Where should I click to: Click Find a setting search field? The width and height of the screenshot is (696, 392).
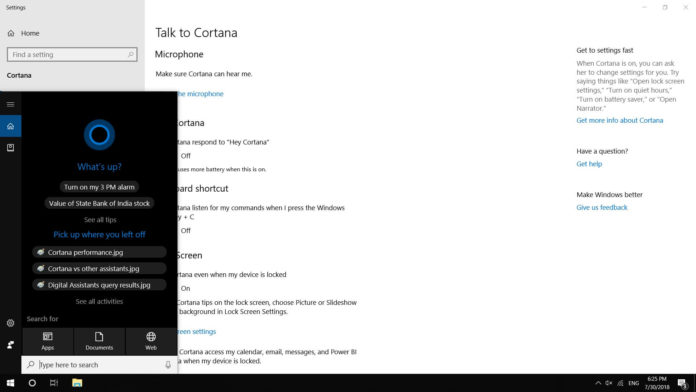(x=72, y=55)
